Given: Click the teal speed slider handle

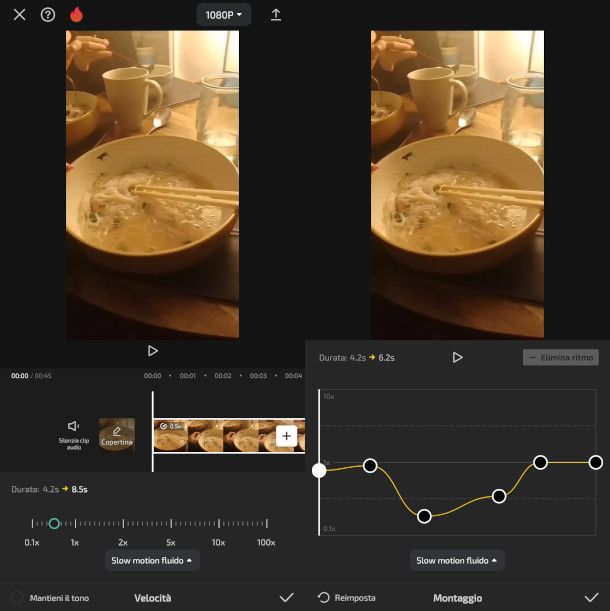Looking at the screenshot, I should 54,523.
